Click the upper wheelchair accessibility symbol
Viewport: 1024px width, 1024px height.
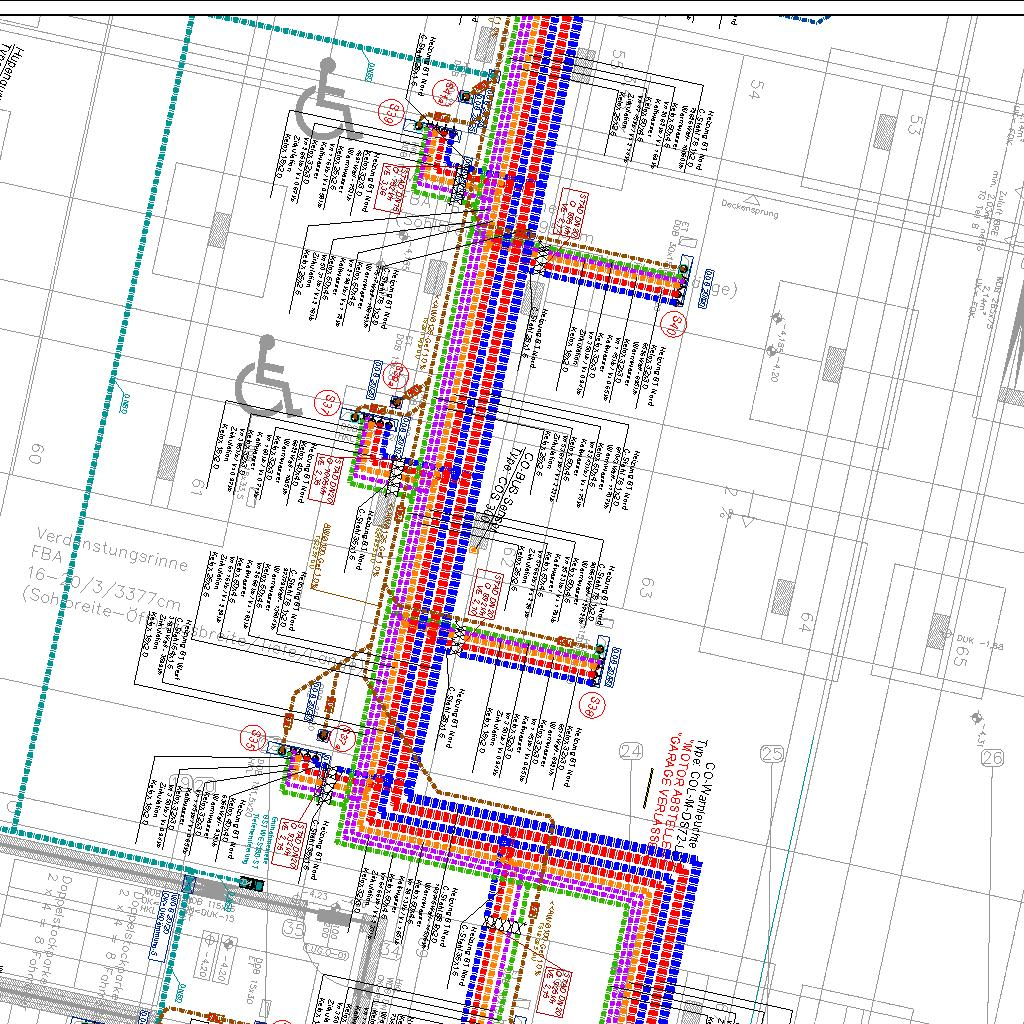coord(326,99)
